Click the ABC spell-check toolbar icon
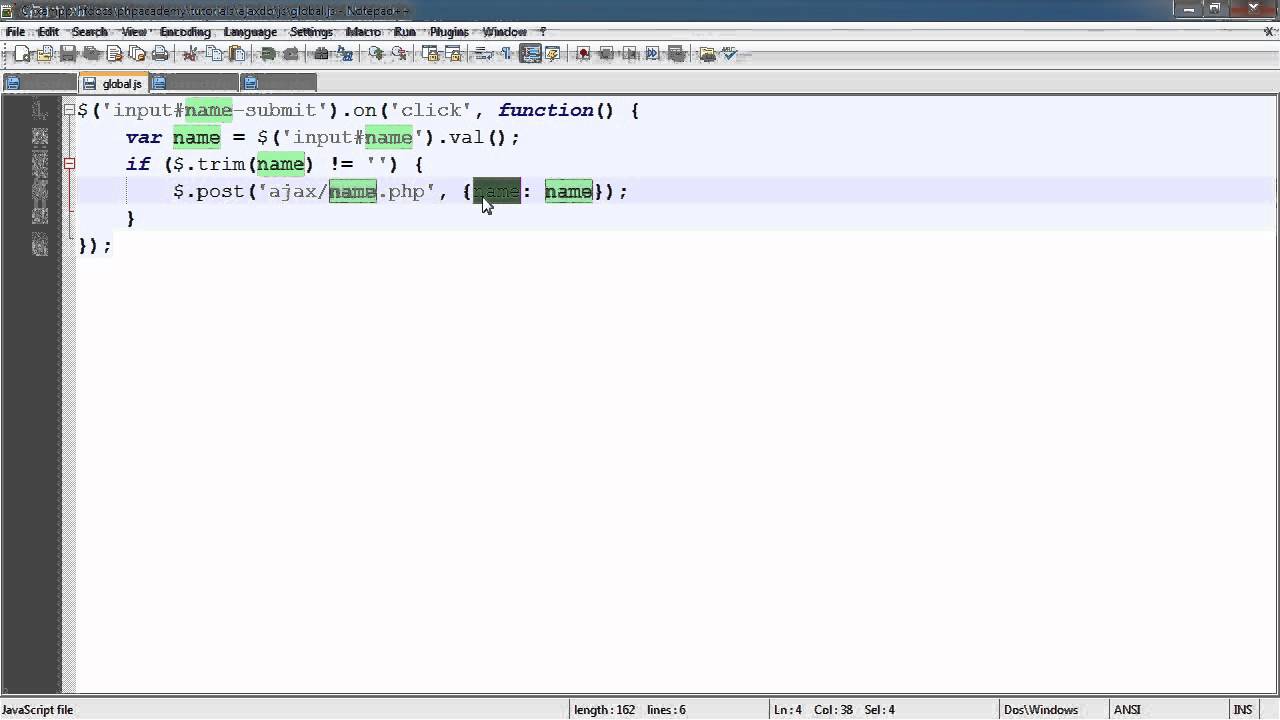The width and height of the screenshot is (1280, 720). 730,54
